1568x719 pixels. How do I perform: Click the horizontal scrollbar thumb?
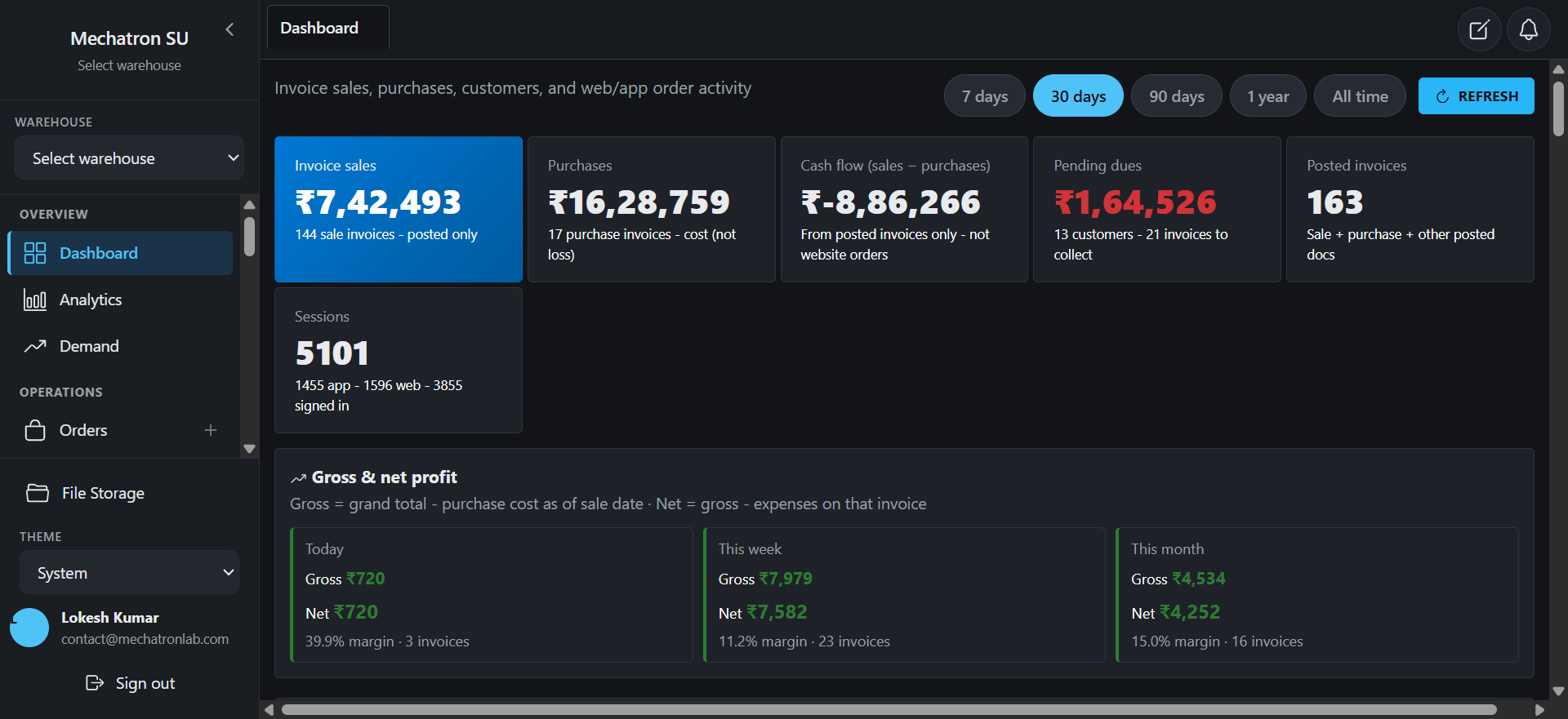click(889, 710)
